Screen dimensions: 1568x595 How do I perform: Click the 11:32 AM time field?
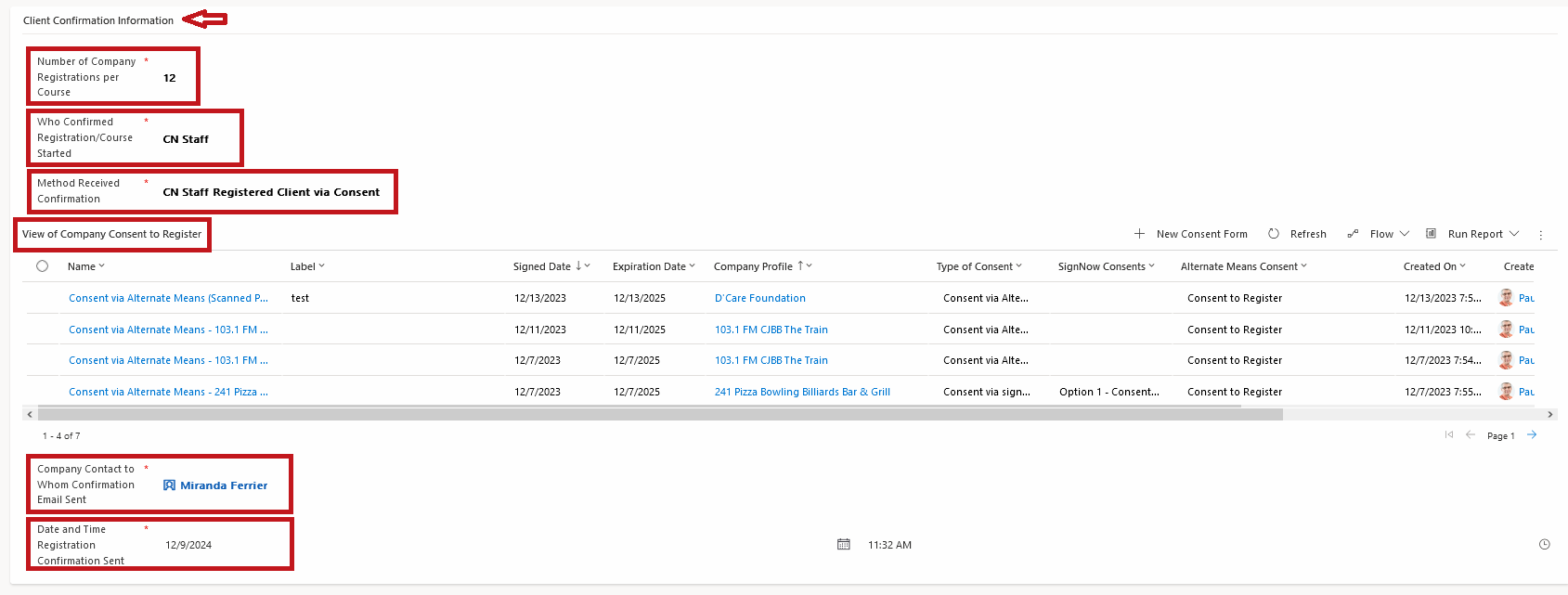889,545
